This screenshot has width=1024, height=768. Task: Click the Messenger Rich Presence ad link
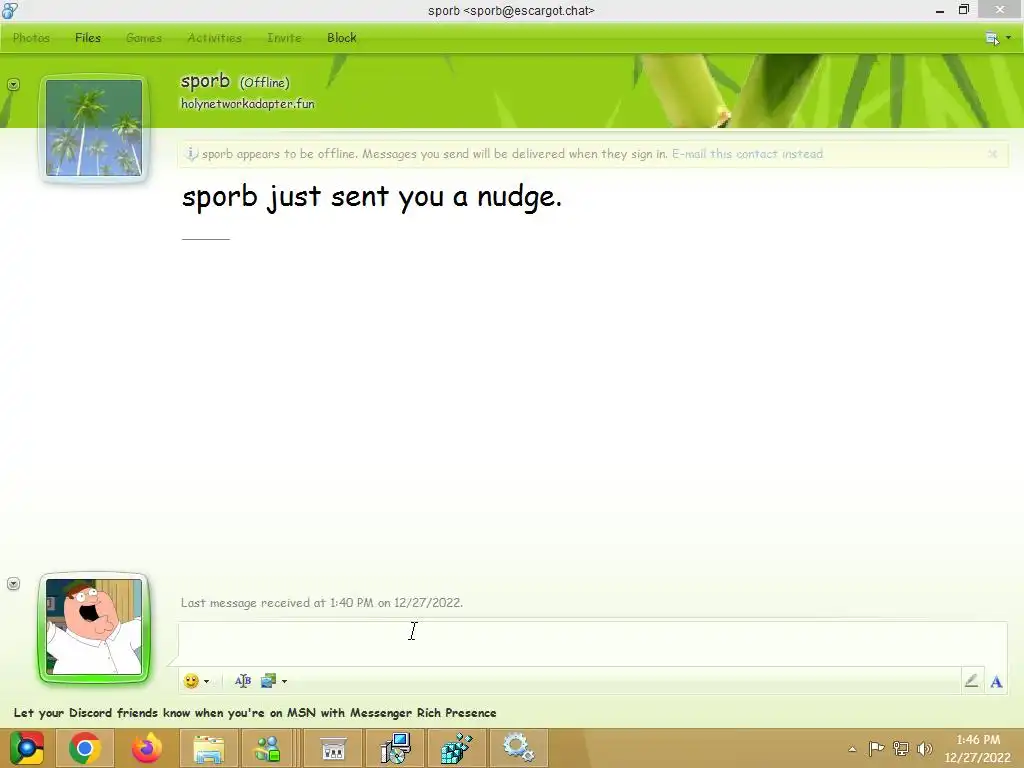[x=255, y=712]
